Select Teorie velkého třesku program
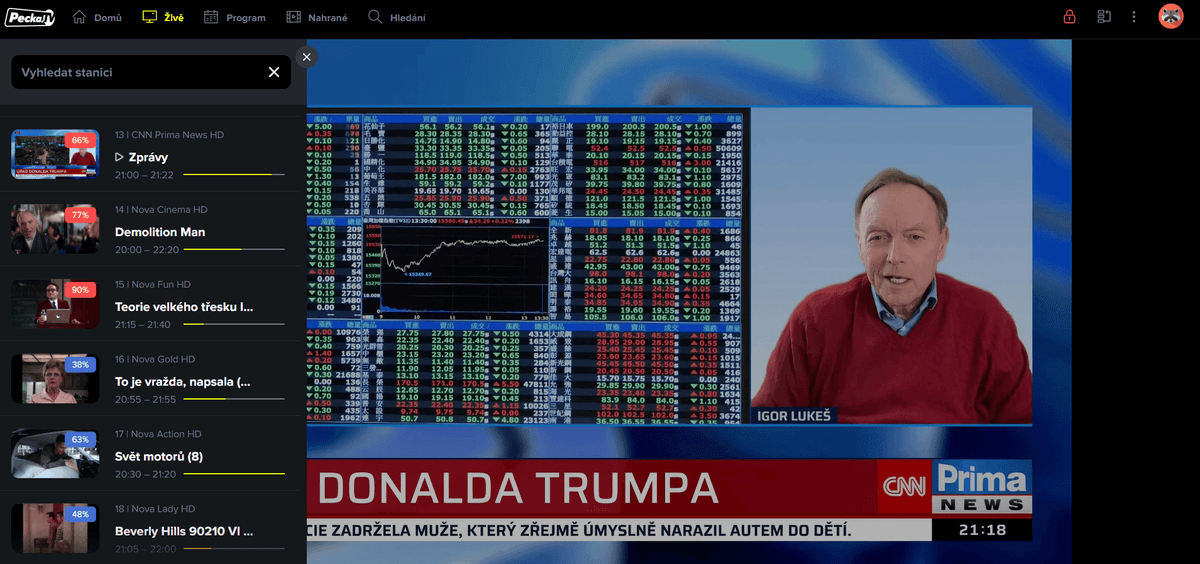The width and height of the screenshot is (1200, 564). [184, 307]
